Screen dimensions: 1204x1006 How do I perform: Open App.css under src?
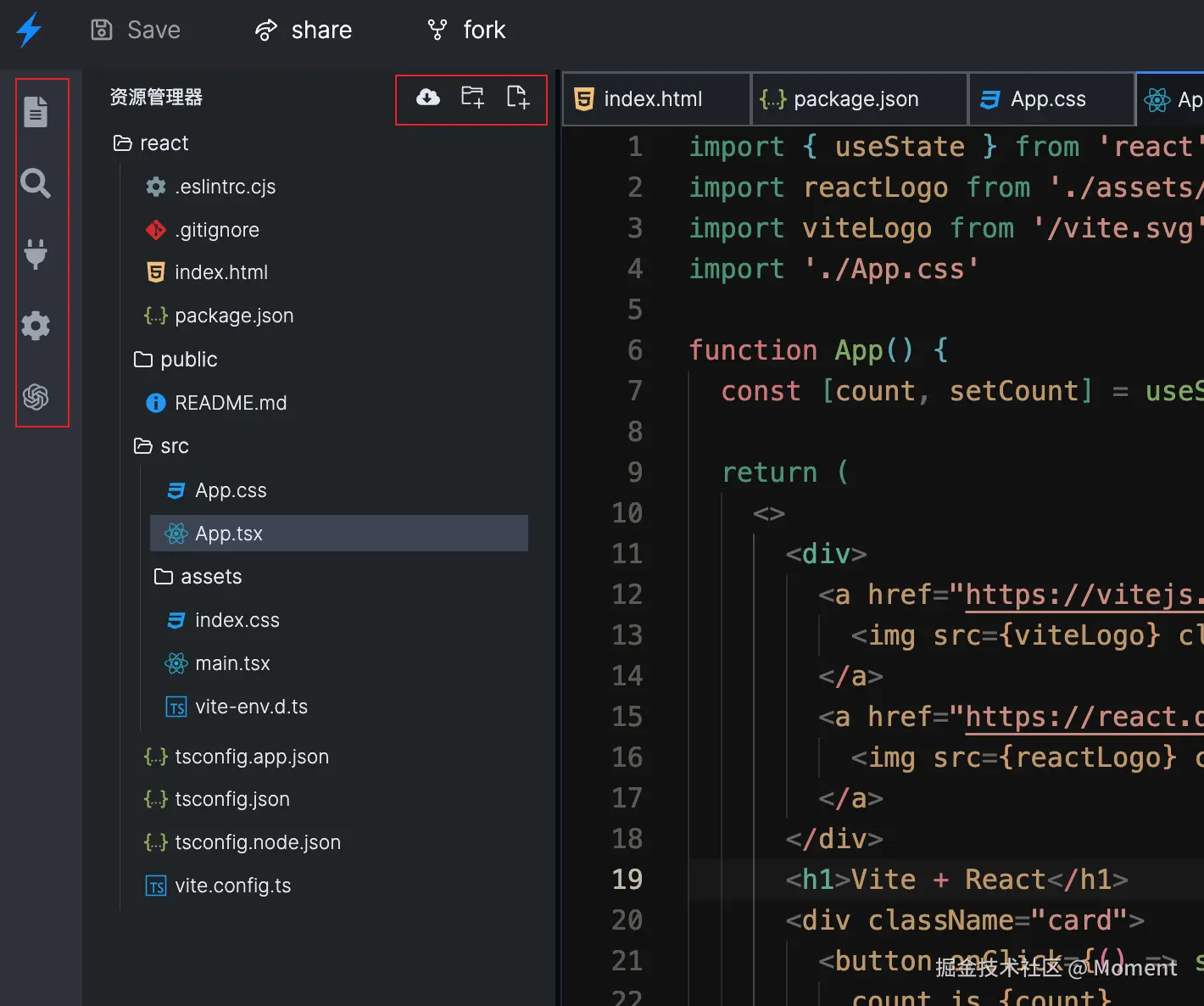click(216, 490)
